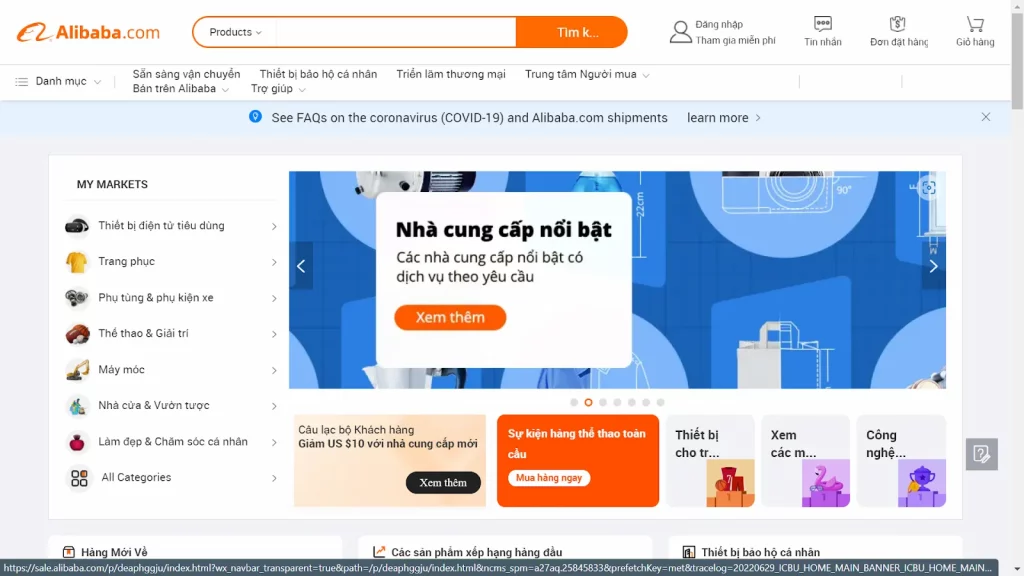Image resolution: width=1024 pixels, height=576 pixels.
Task: Click the orange Xem thêm banner button
Action: pos(450,317)
